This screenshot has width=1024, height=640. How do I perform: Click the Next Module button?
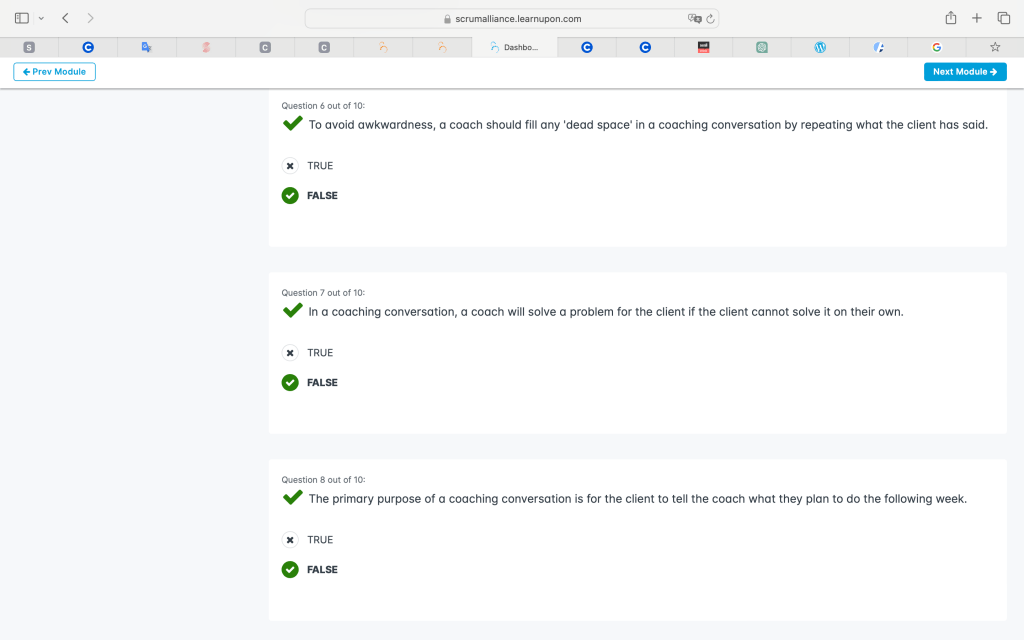click(x=964, y=72)
